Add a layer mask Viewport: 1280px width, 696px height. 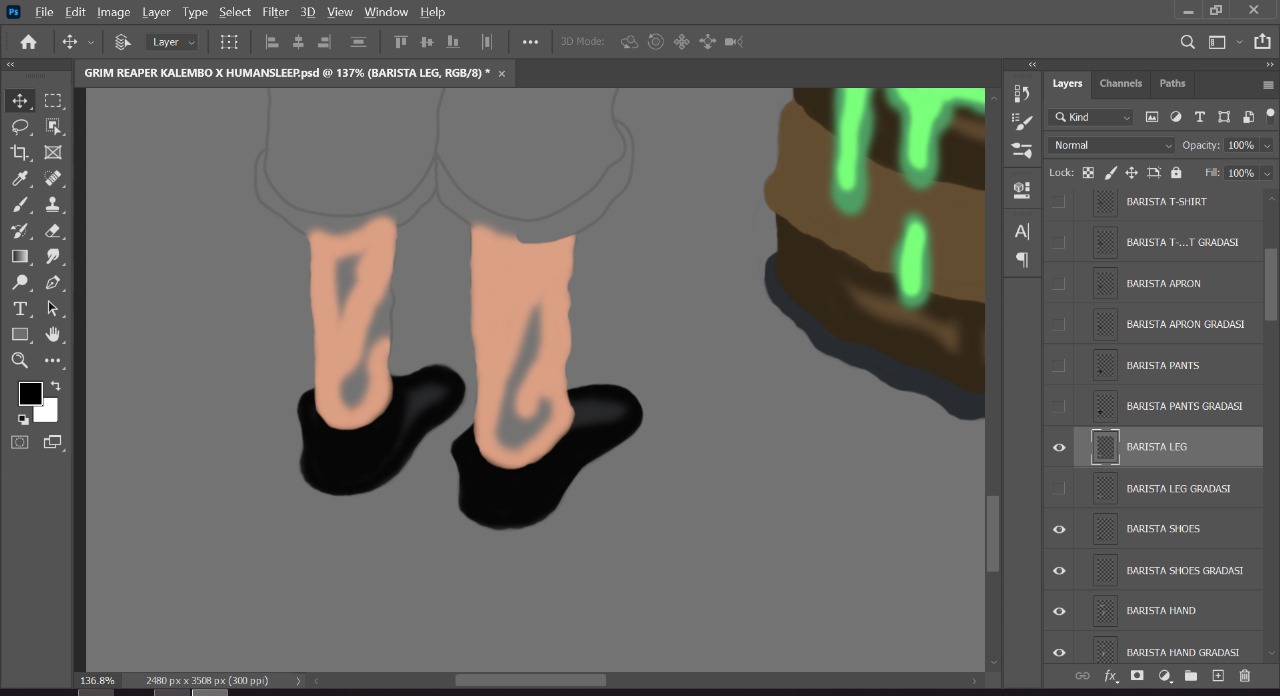1137,676
